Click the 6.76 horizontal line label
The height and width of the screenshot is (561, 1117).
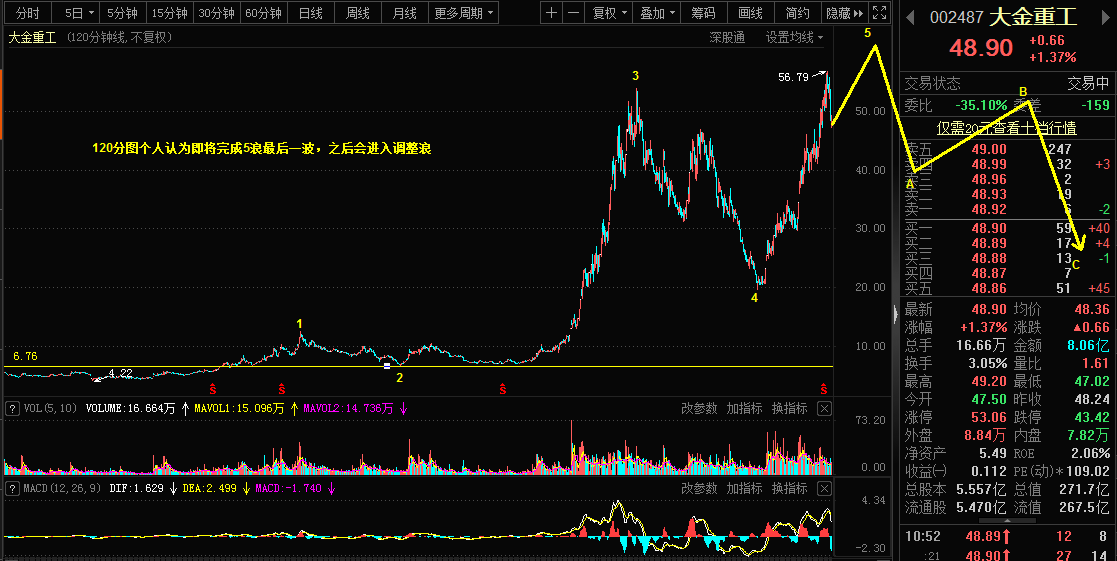click(26, 356)
